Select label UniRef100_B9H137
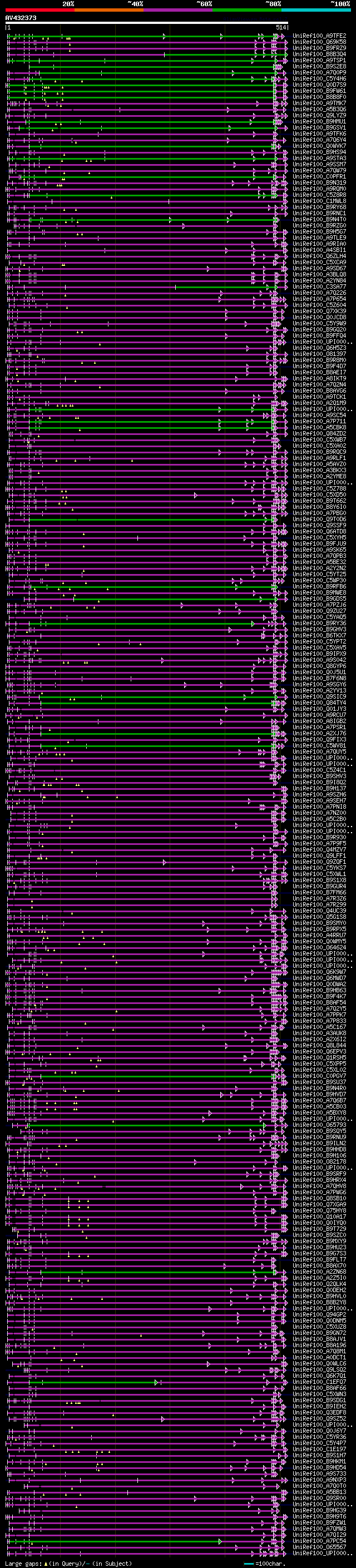Viewport: 356px width, 1568px height. click(319, 788)
